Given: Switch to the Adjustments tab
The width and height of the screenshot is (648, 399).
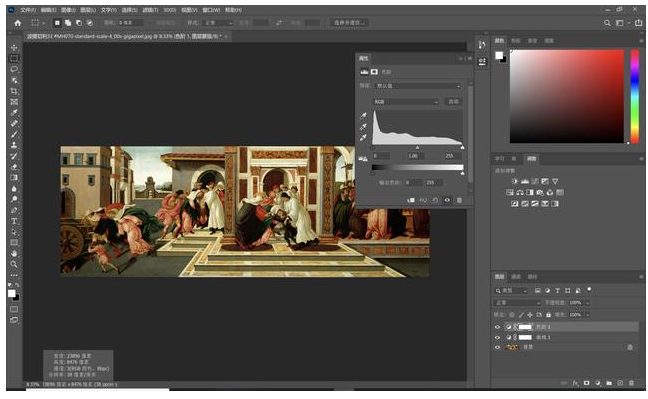Looking at the screenshot, I should point(531,159).
